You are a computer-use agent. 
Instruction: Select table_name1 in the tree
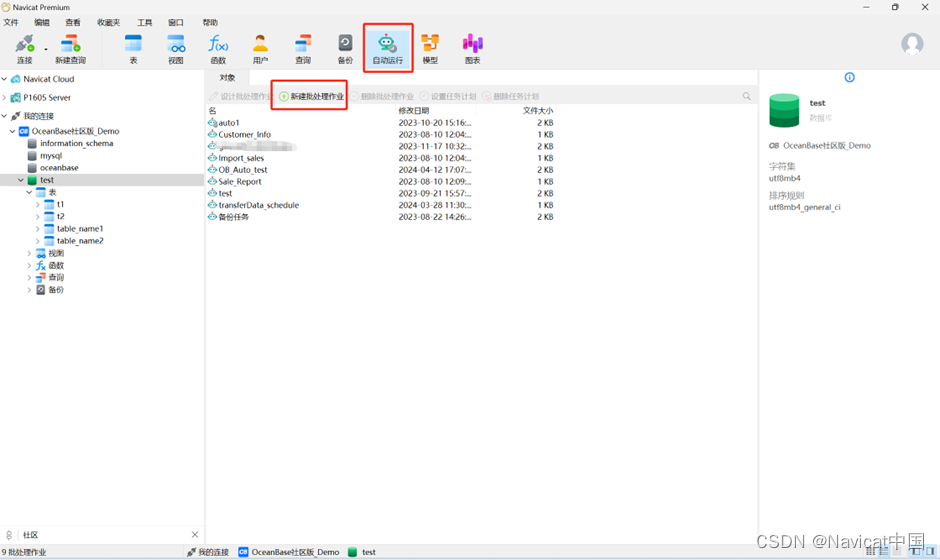80,228
